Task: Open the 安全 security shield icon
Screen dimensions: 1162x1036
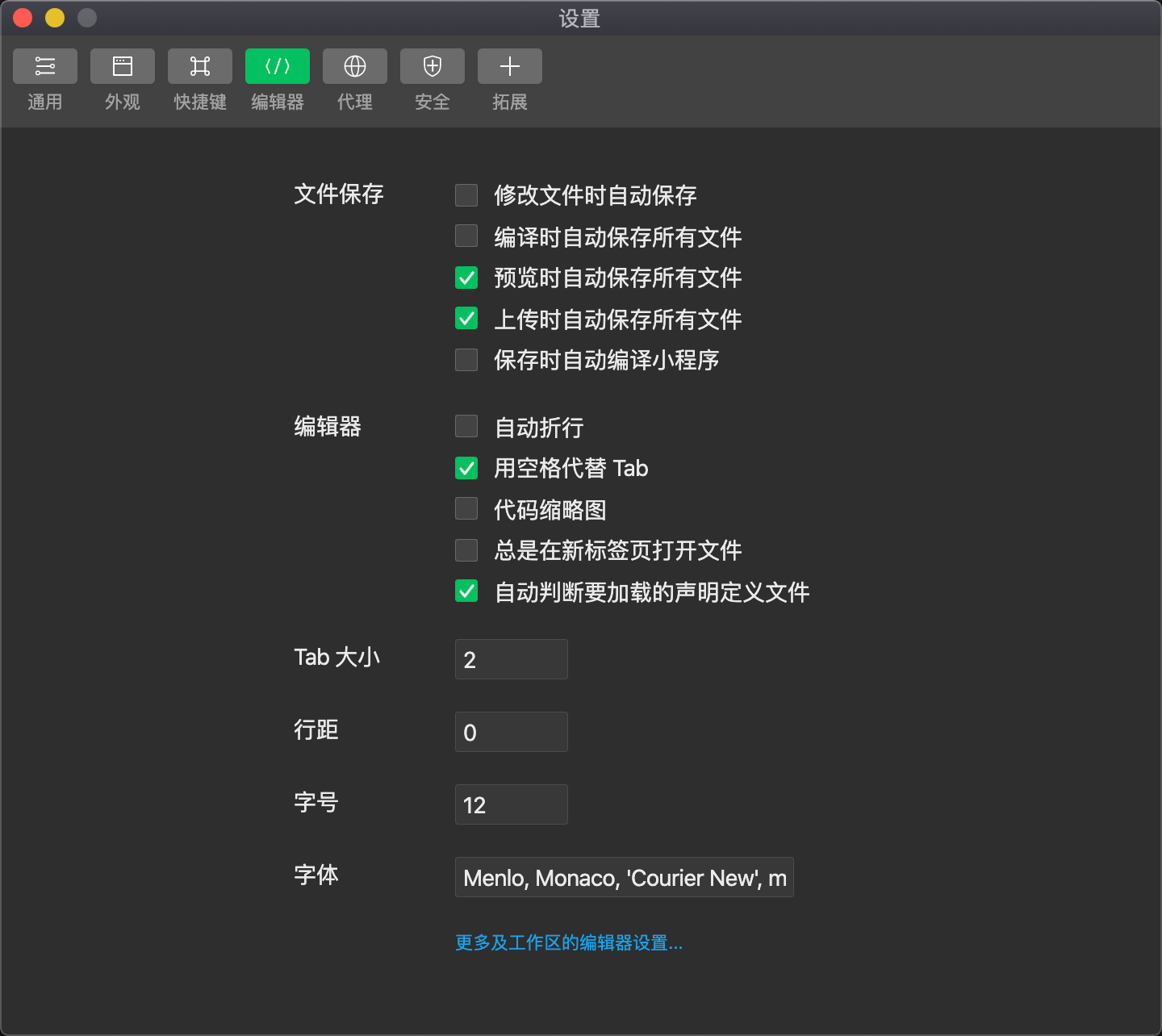Action: pyautogui.click(x=433, y=66)
